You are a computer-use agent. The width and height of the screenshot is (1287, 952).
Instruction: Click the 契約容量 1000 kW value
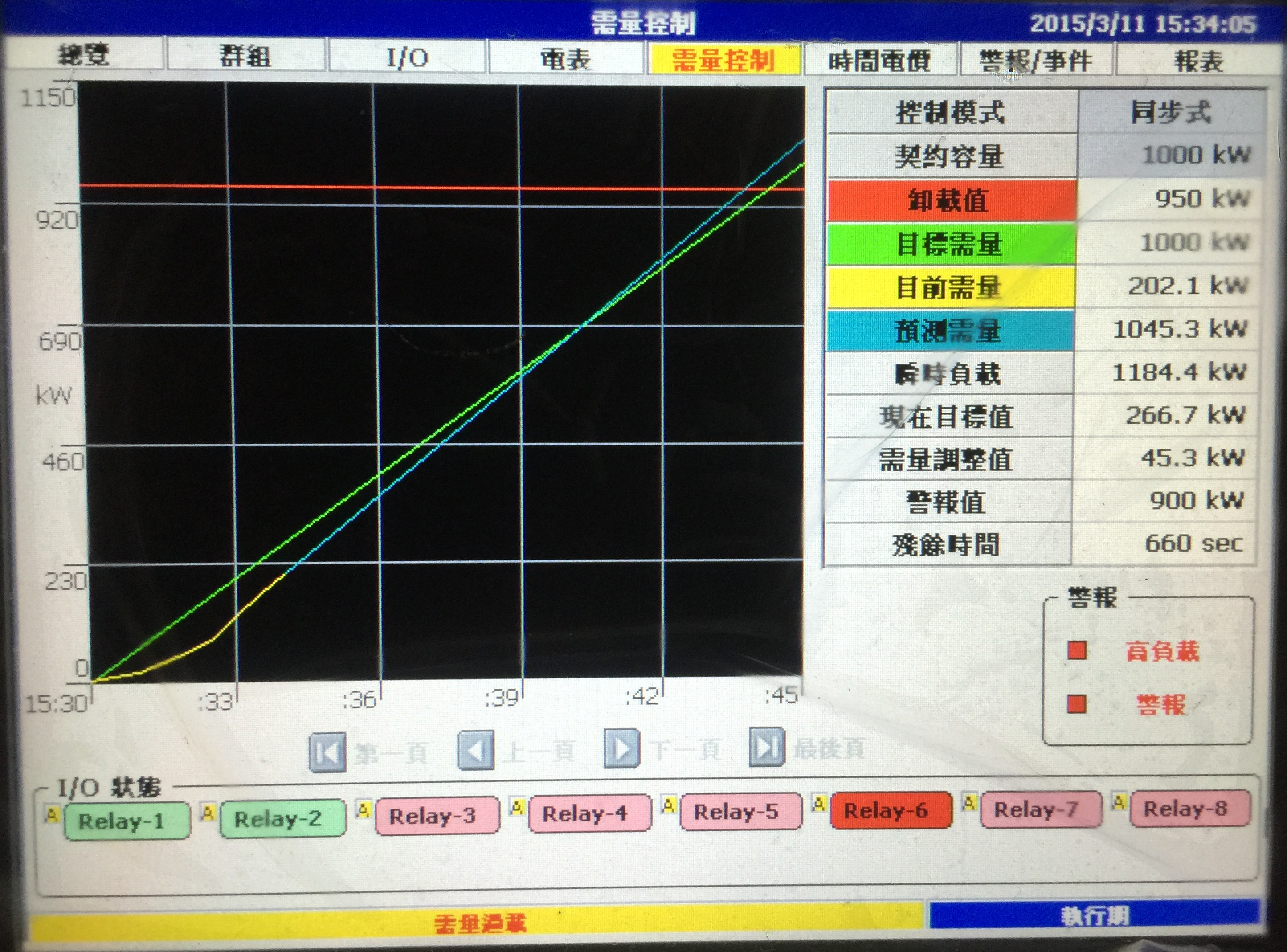tap(1171, 155)
